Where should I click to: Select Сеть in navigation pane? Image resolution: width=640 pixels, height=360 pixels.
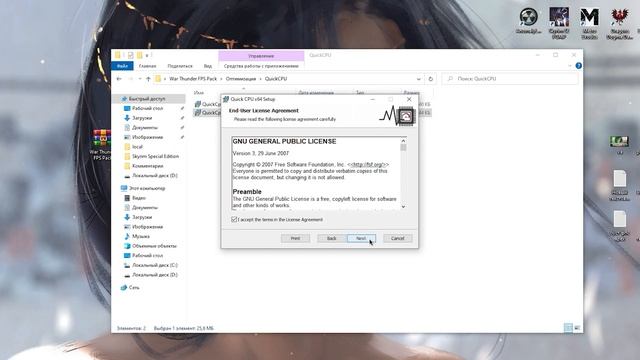(134, 288)
